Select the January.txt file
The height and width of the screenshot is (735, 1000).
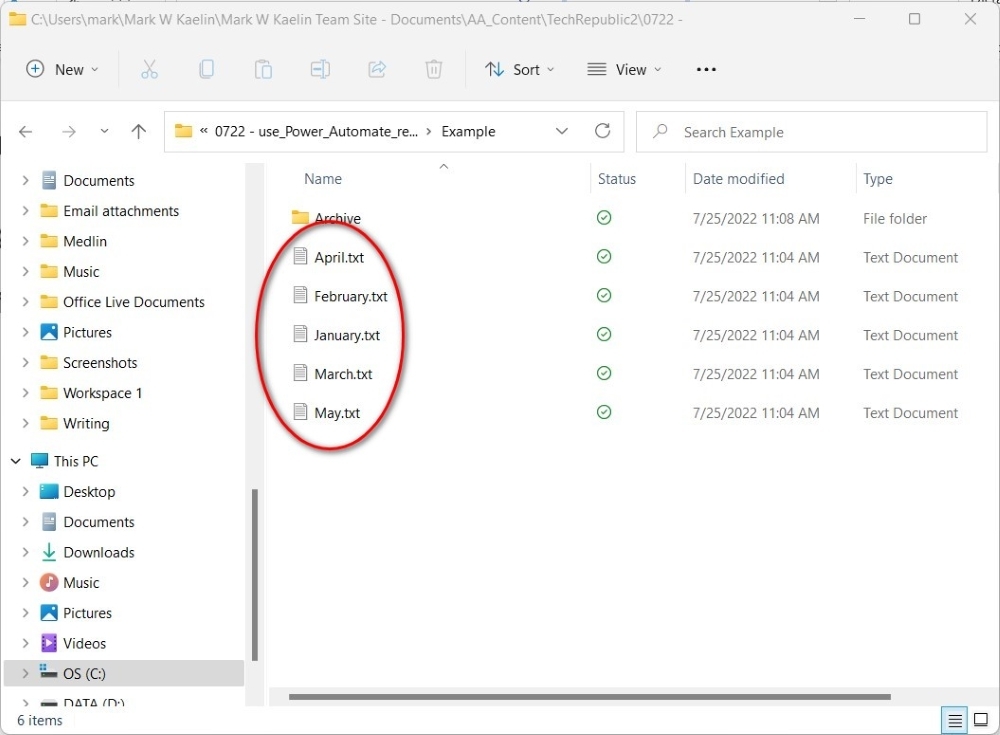pyautogui.click(x=346, y=335)
